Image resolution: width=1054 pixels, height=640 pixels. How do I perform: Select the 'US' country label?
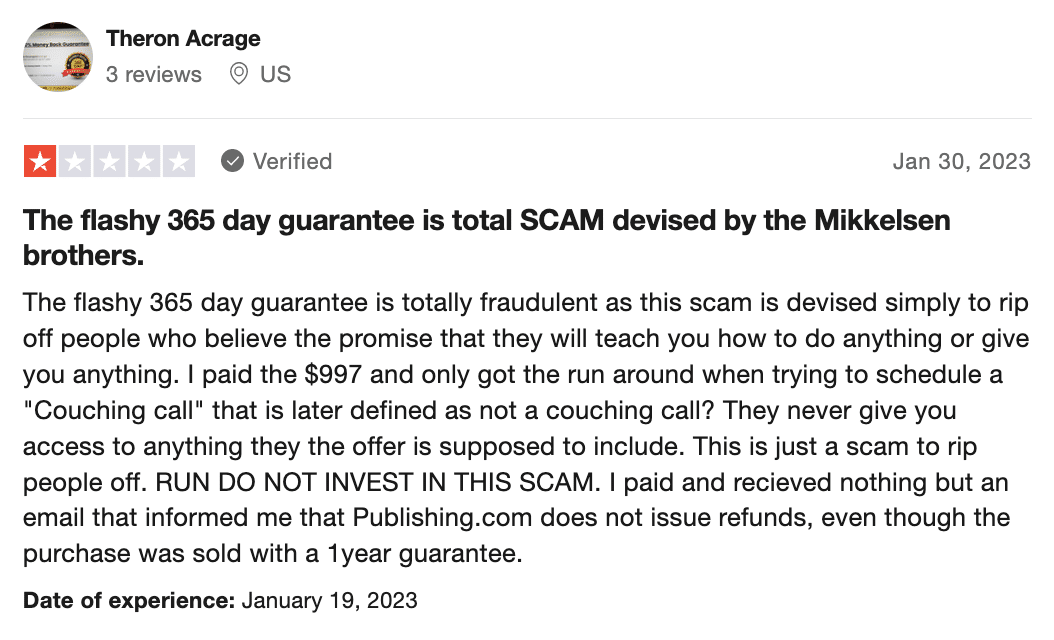point(276,74)
